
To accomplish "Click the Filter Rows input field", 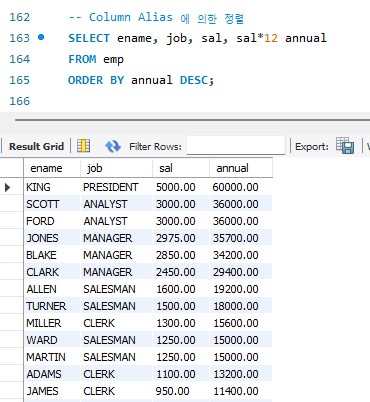I will pyautogui.click(x=236, y=146).
